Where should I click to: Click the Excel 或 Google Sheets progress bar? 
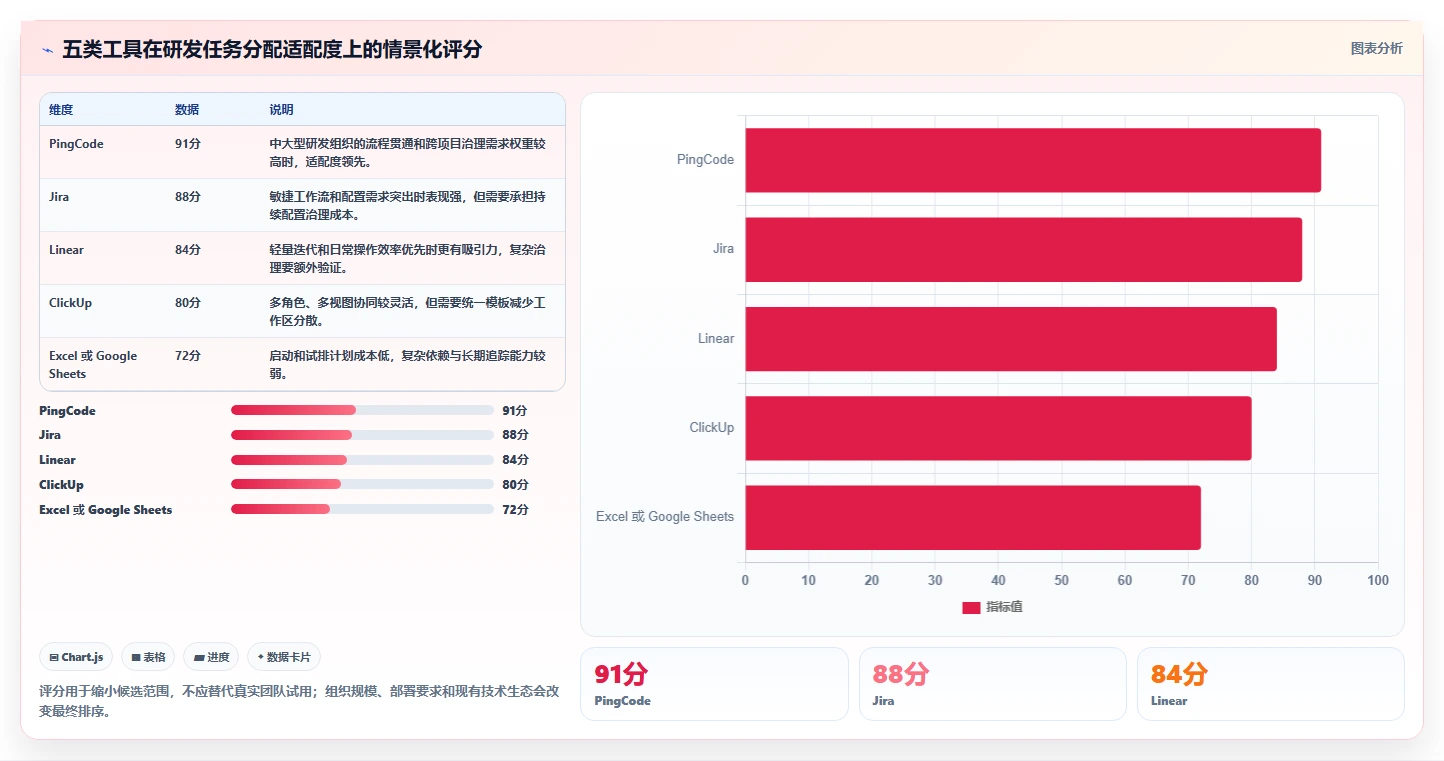pos(362,509)
